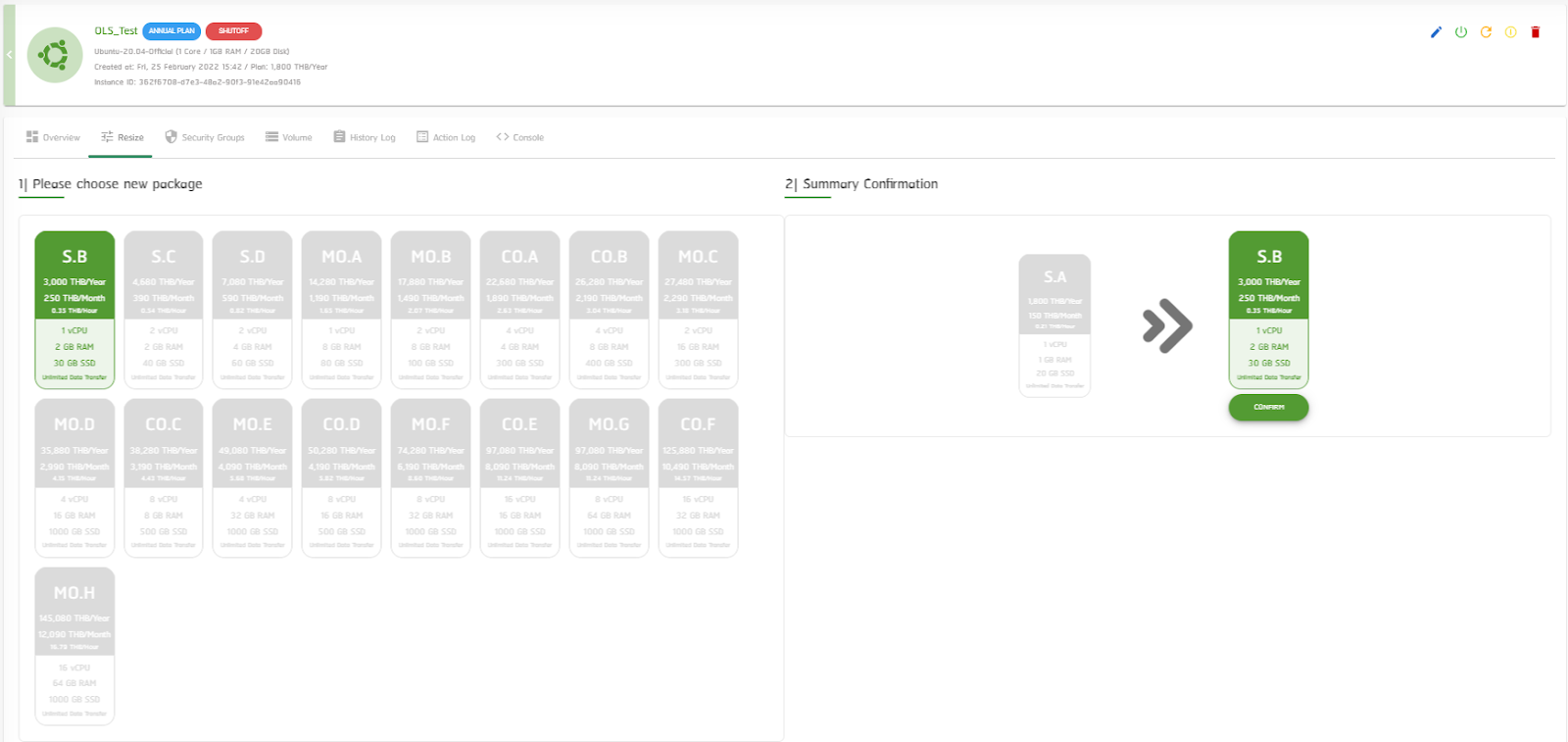
Task: Choose the MO.D package card
Action: (74, 478)
